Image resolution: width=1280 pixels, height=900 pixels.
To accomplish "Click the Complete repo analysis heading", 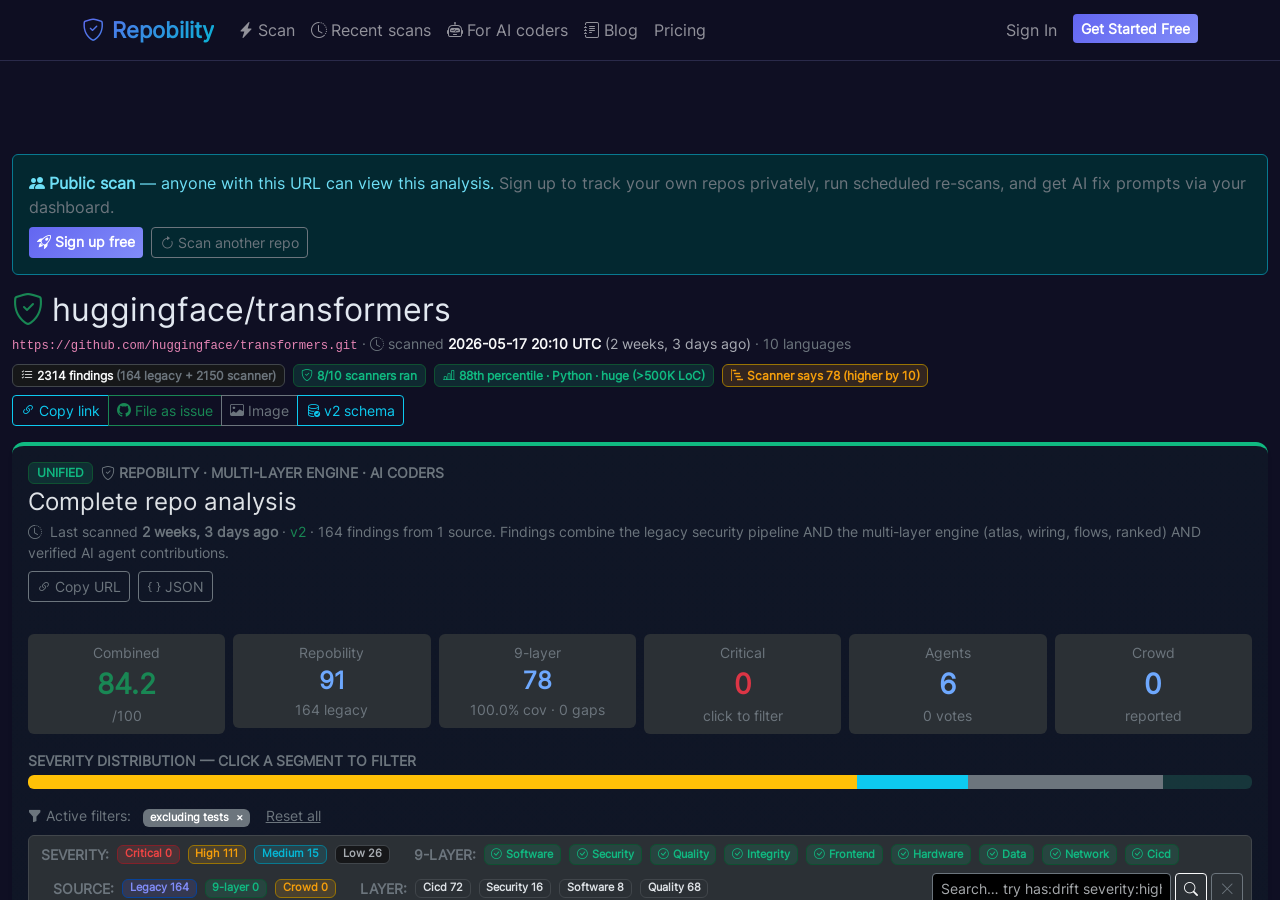I will 162,501.
